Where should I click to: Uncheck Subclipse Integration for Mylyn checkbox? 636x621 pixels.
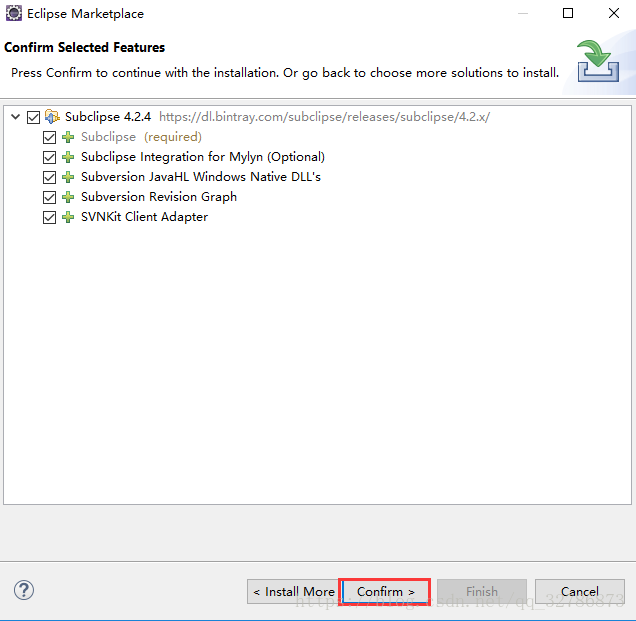click(x=49, y=157)
